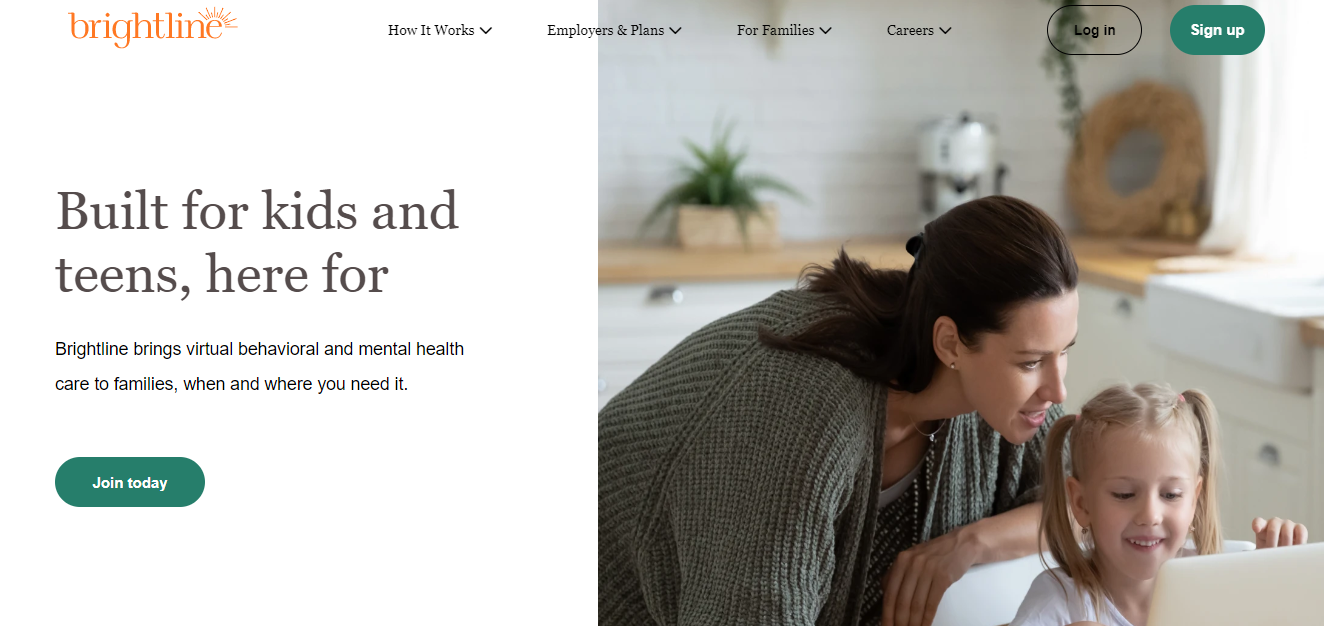Click the potted plant in the photo
This screenshot has width=1324, height=626.
coord(722,190)
